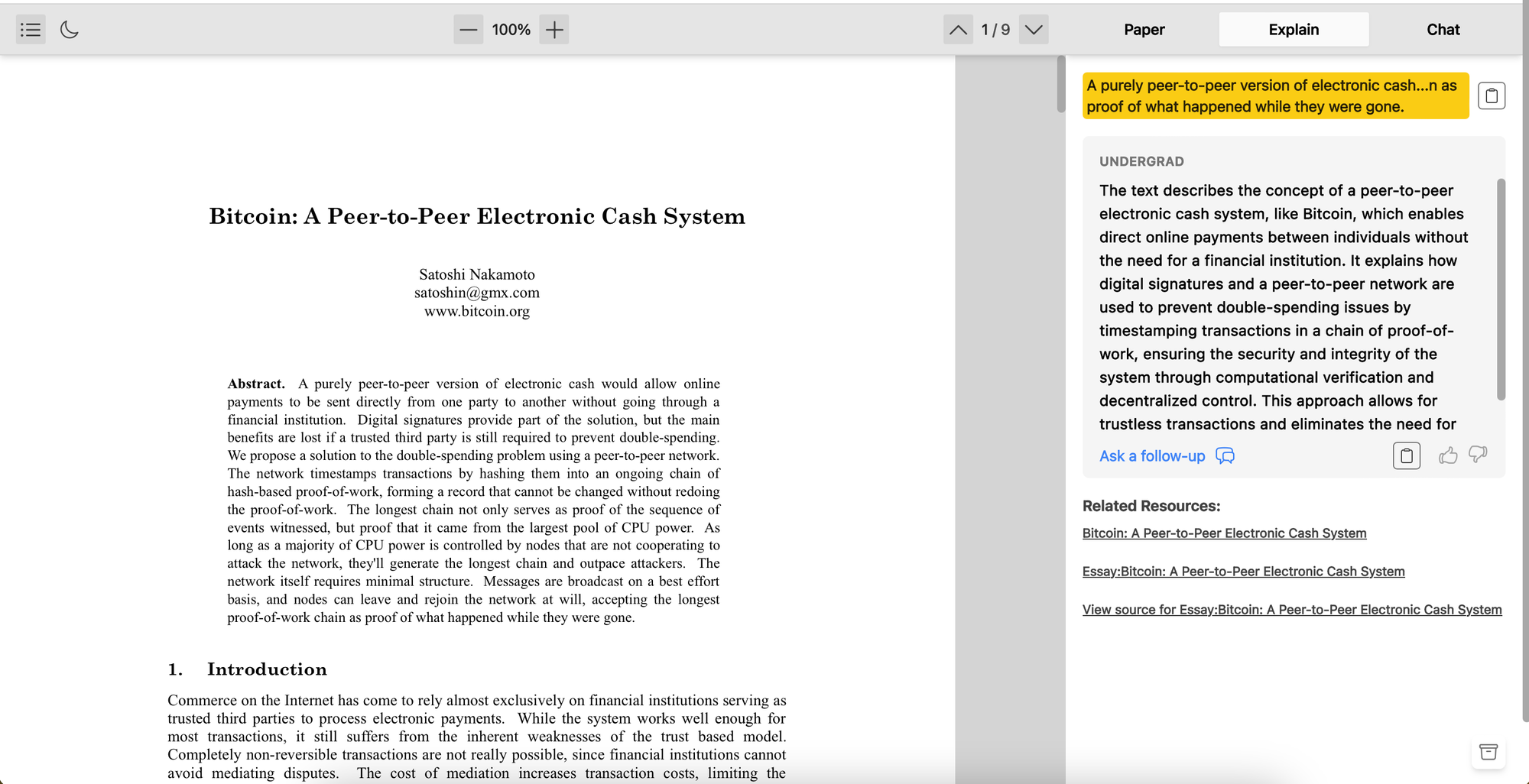Viewport: 1529px width, 784px height.
Task: Give the explanation a thumbs up
Action: (1448, 455)
